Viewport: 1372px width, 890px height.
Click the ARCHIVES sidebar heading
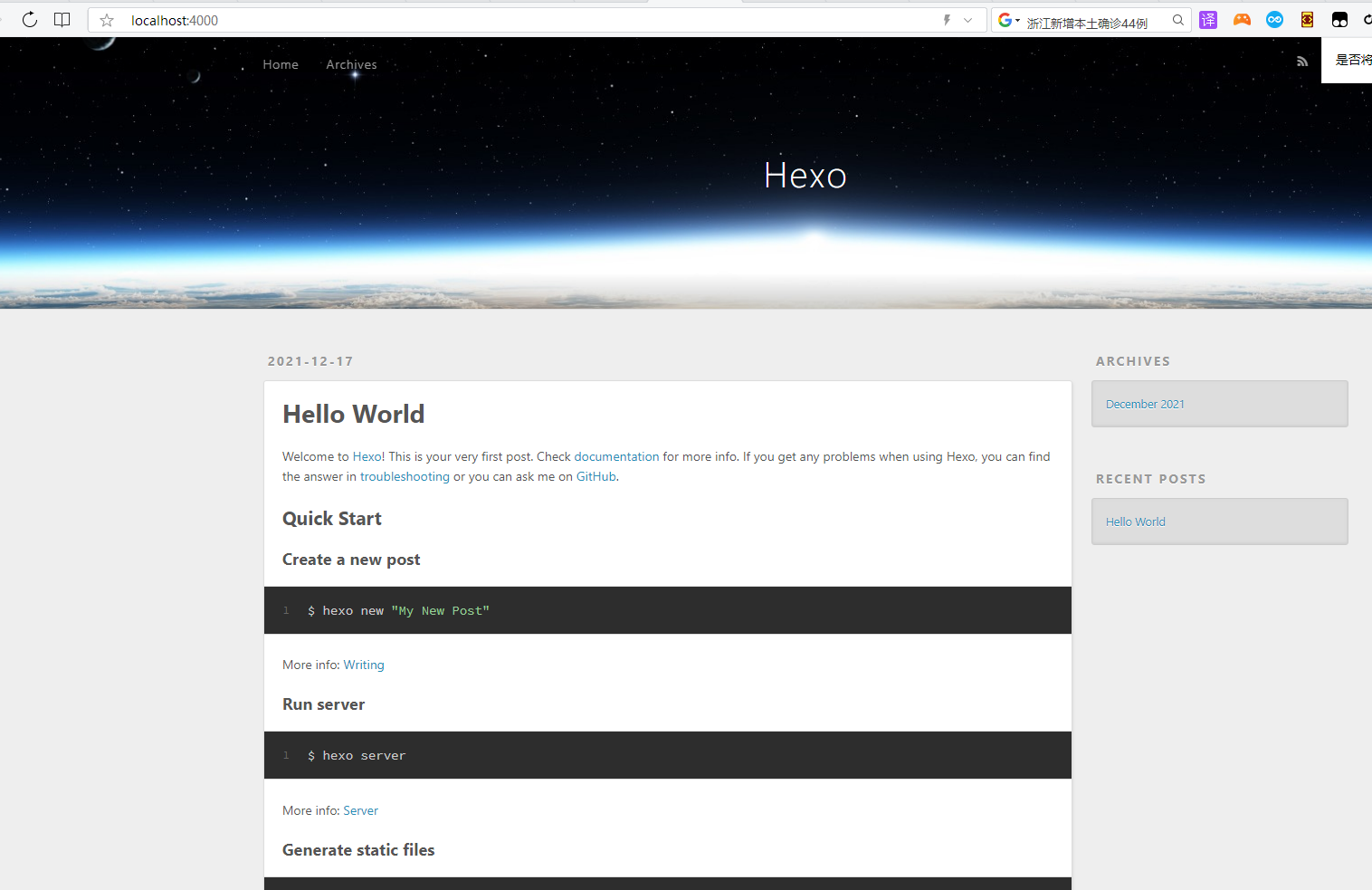1133,361
